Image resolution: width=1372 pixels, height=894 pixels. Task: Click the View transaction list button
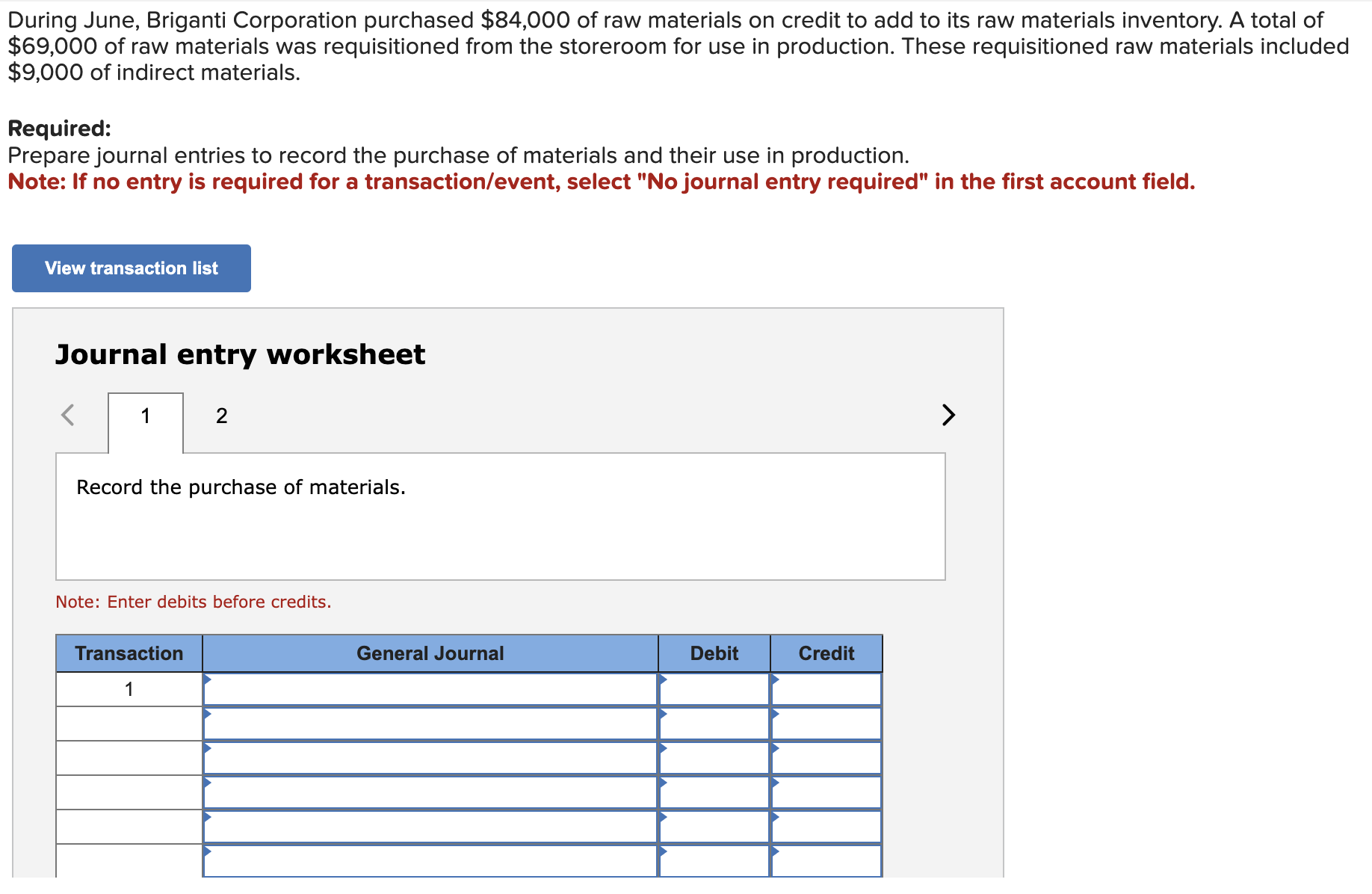coord(130,268)
